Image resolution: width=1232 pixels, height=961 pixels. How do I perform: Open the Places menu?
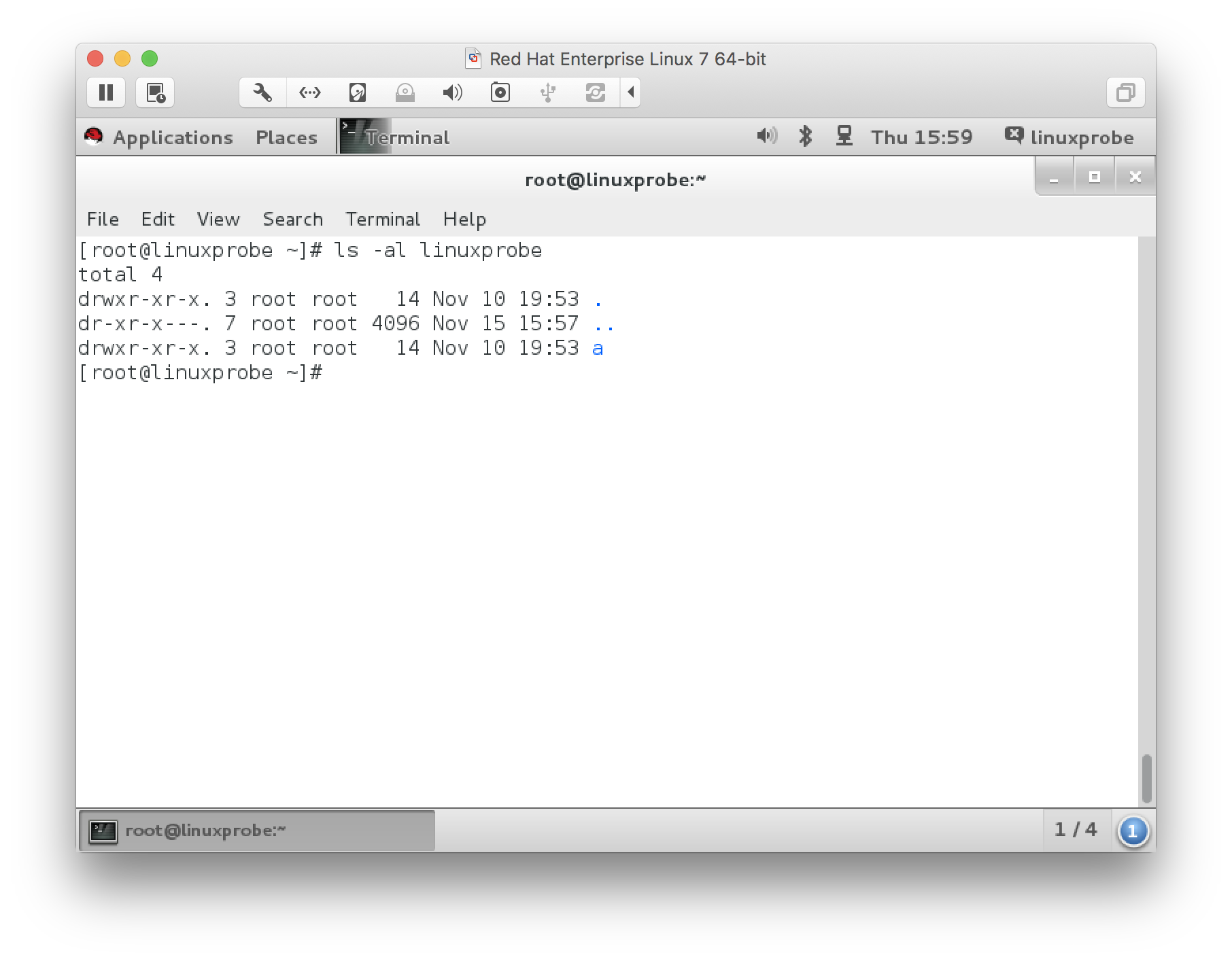tap(286, 137)
